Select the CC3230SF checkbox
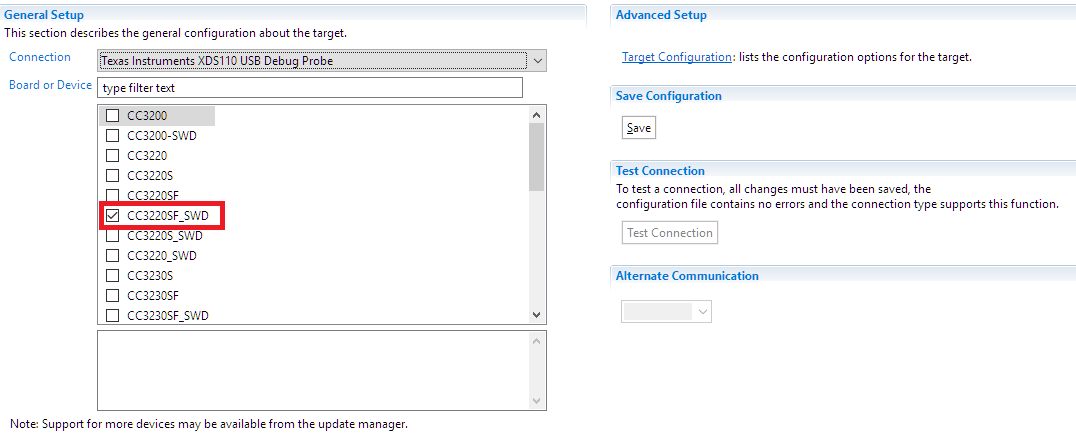1076x434 pixels. [113, 295]
